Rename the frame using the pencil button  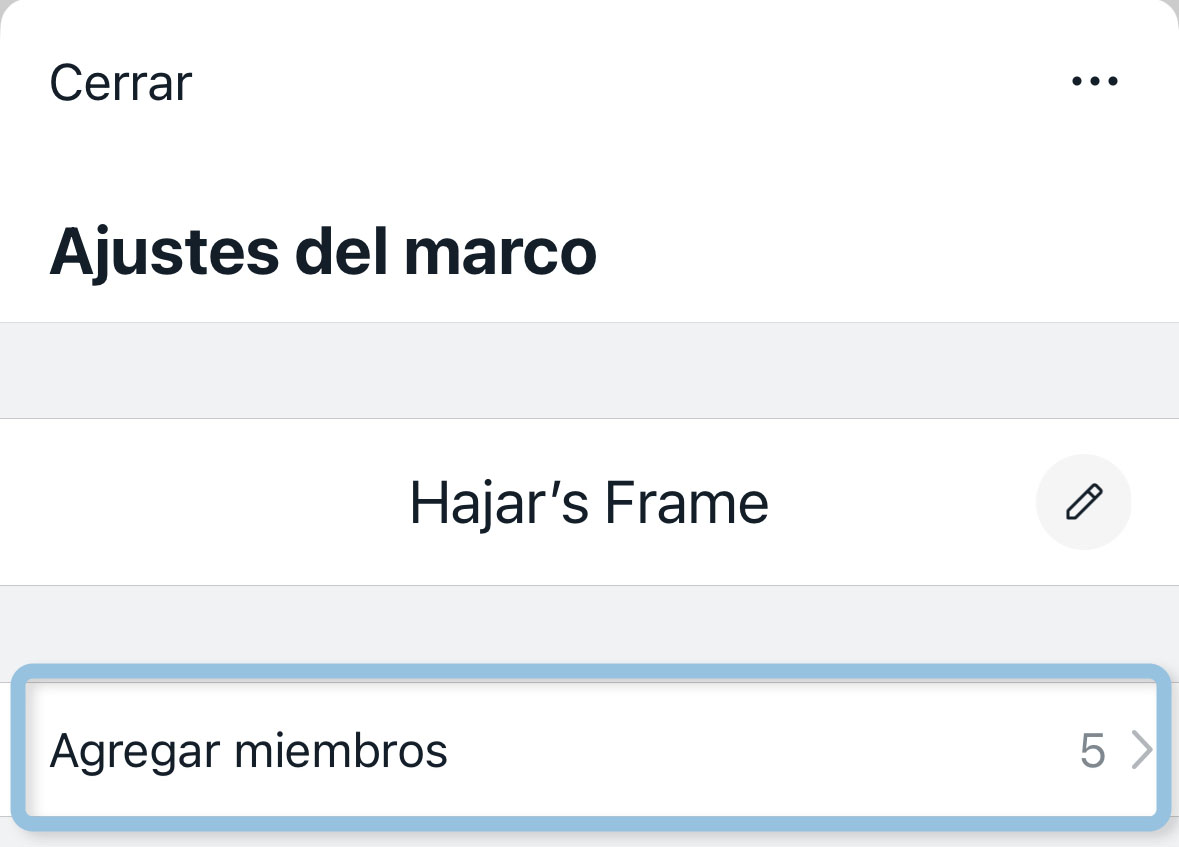tap(1083, 503)
